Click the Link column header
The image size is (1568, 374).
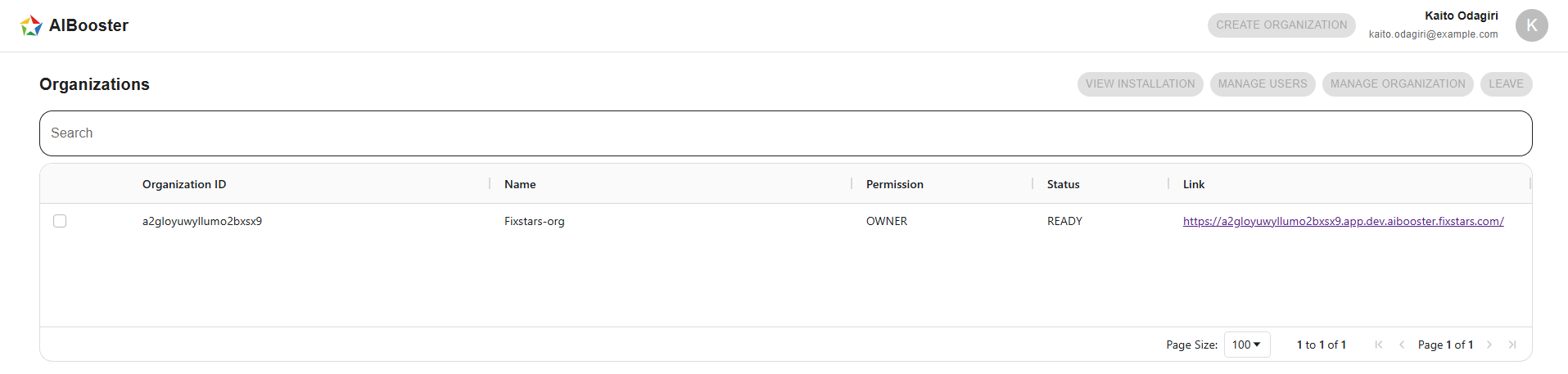[x=1193, y=184]
